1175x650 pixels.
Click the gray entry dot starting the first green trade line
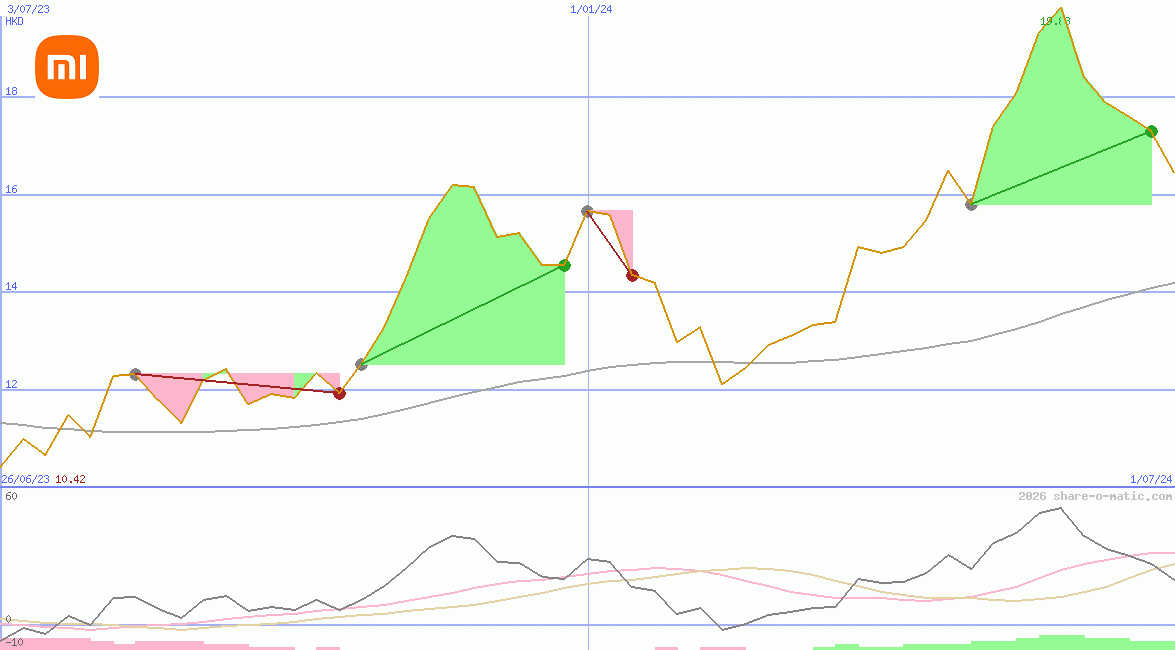[x=361, y=364]
